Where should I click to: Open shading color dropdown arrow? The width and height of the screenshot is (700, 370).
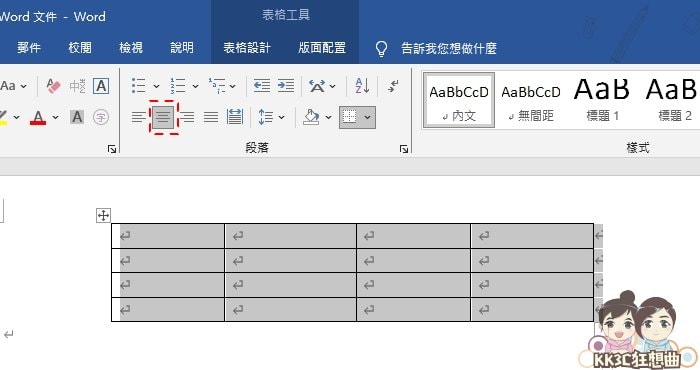point(329,117)
